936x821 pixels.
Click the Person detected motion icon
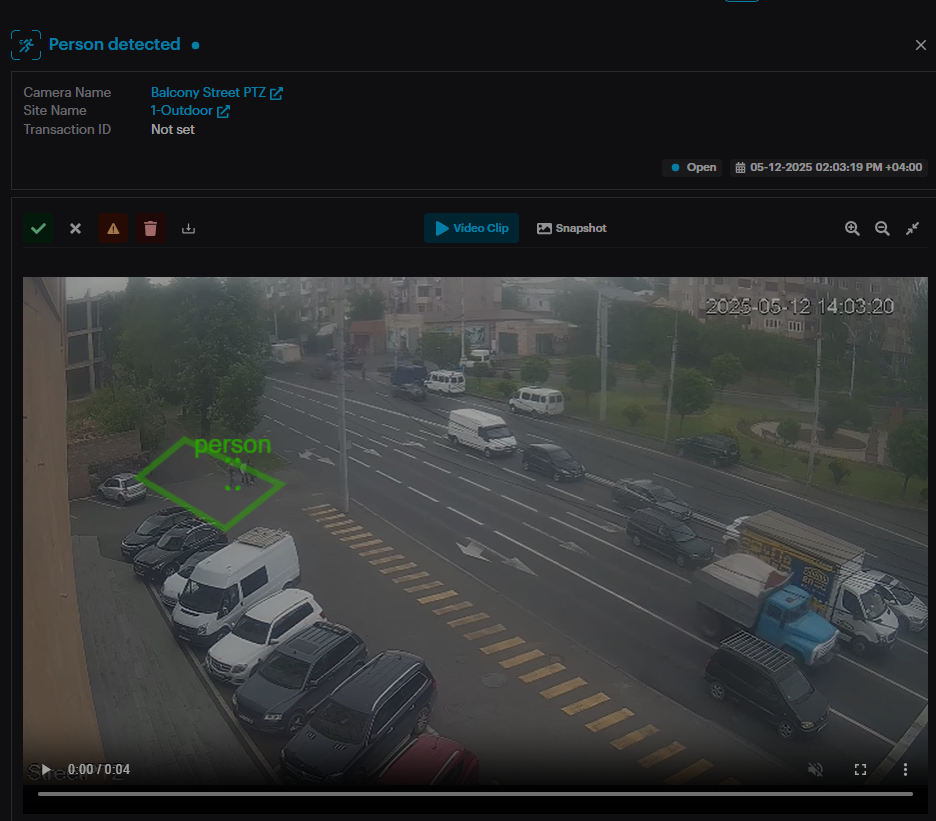click(26, 45)
